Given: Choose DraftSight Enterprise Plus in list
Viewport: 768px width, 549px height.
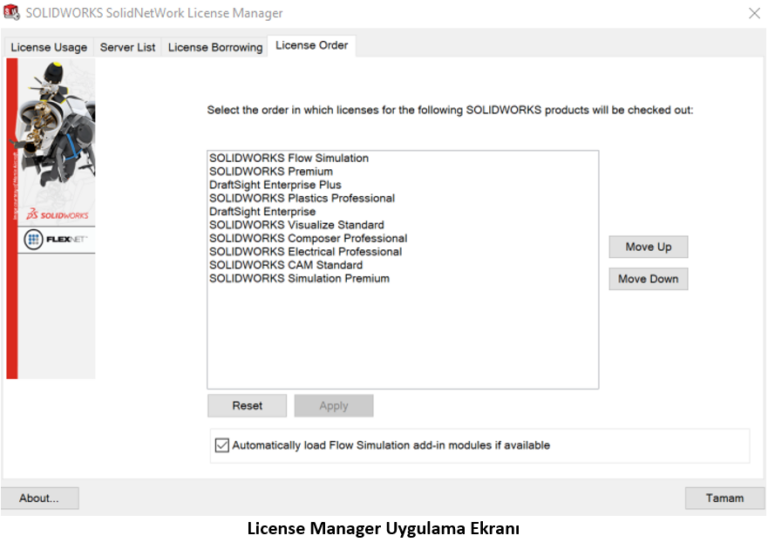Looking at the screenshot, I should [x=274, y=185].
